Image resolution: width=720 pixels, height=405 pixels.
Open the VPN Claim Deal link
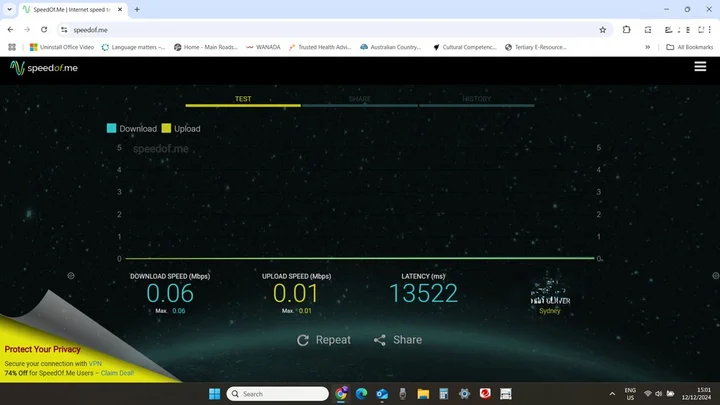113,373
